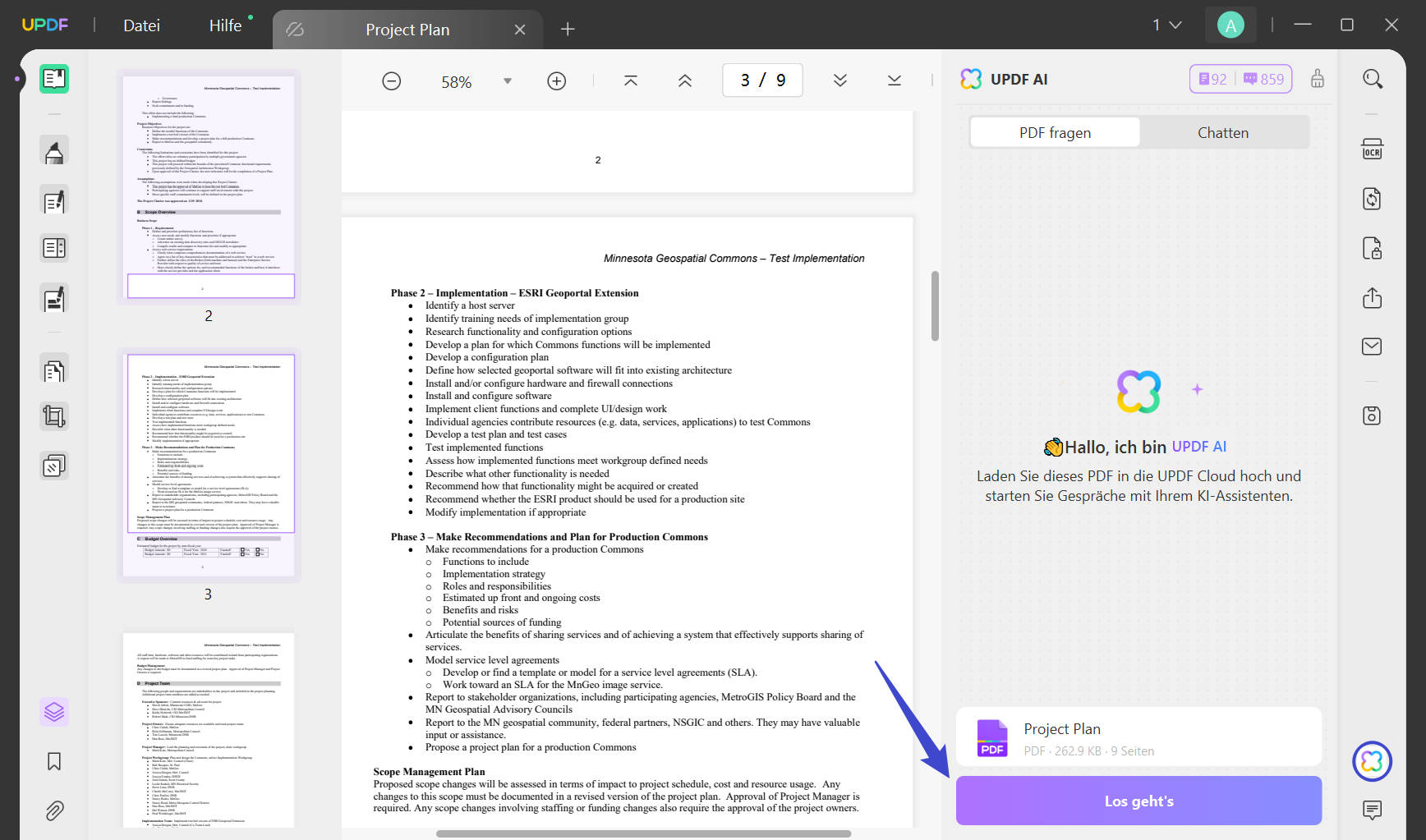This screenshot has width=1426, height=840.
Task: Open the Attachments paperclip panel
Action: click(54, 811)
